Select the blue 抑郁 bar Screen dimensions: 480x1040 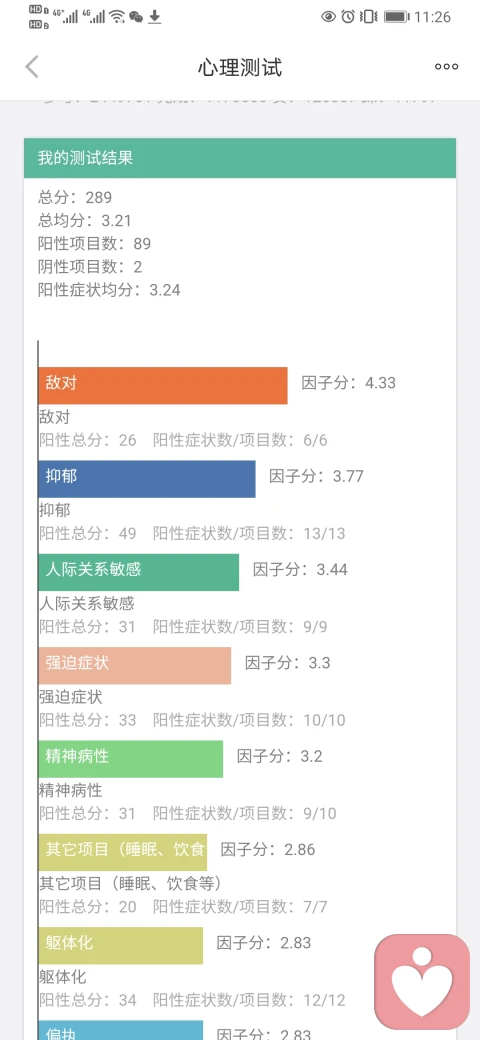tap(147, 479)
